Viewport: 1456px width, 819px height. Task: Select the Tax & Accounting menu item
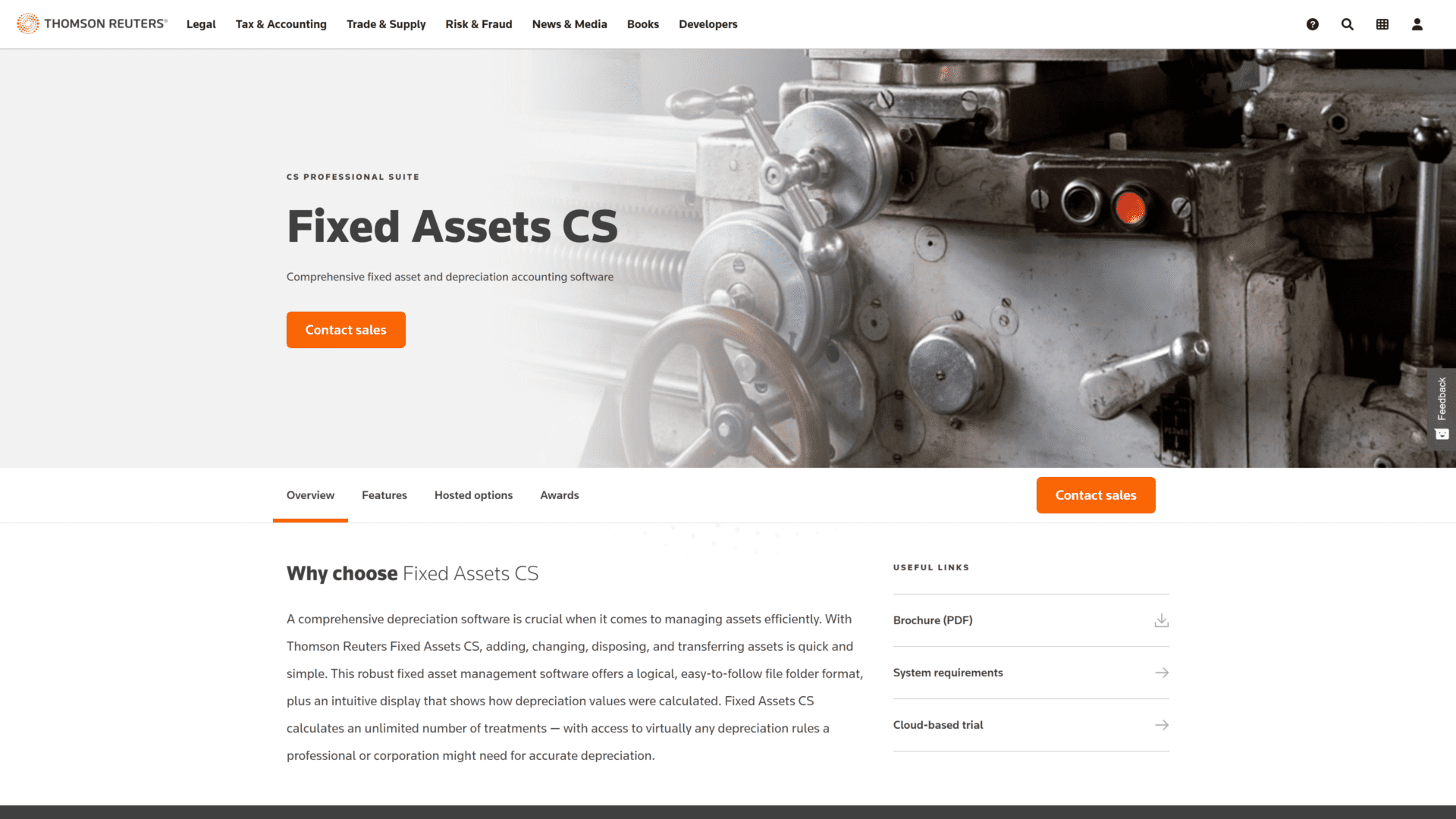[x=281, y=24]
